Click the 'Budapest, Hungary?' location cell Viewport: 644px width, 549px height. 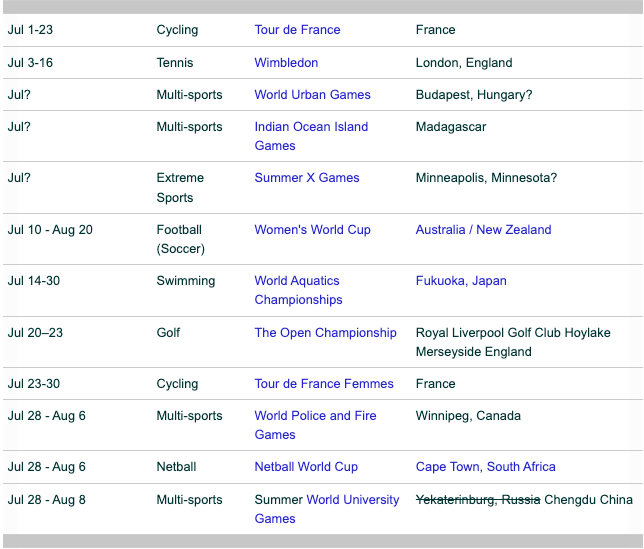tap(474, 94)
